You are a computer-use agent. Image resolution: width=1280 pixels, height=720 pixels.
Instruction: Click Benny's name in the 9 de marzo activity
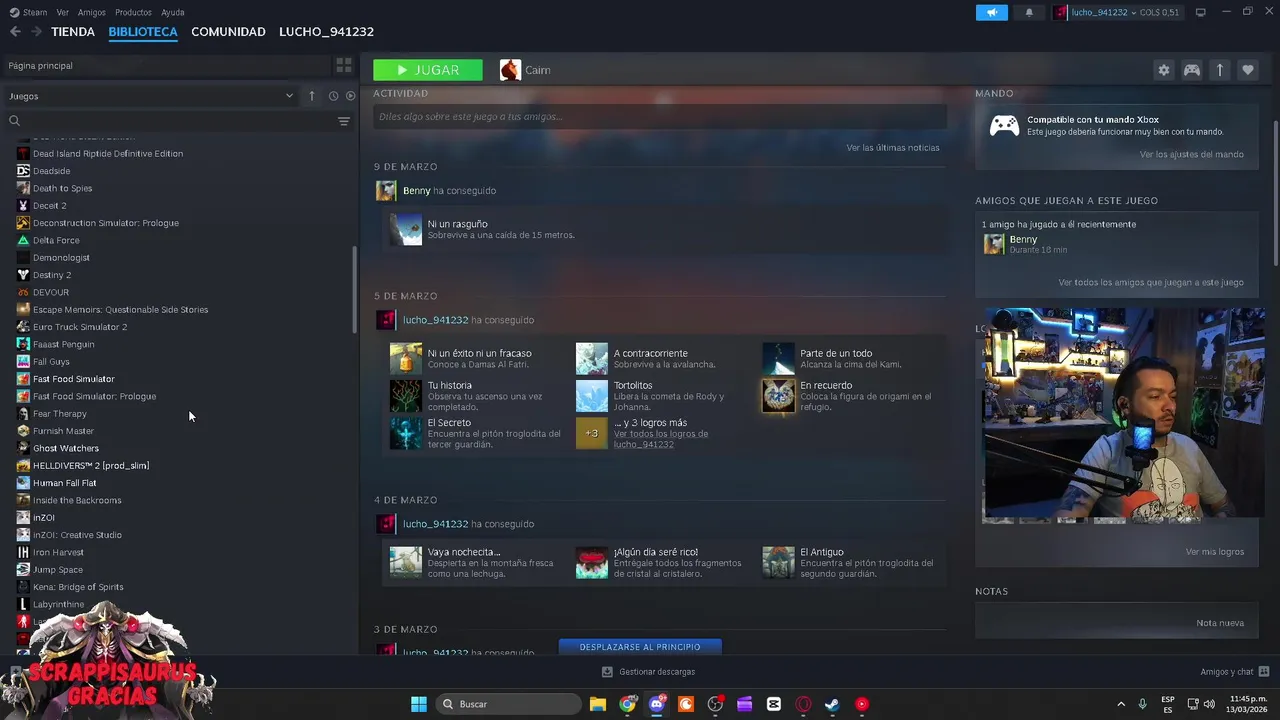tap(416, 191)
